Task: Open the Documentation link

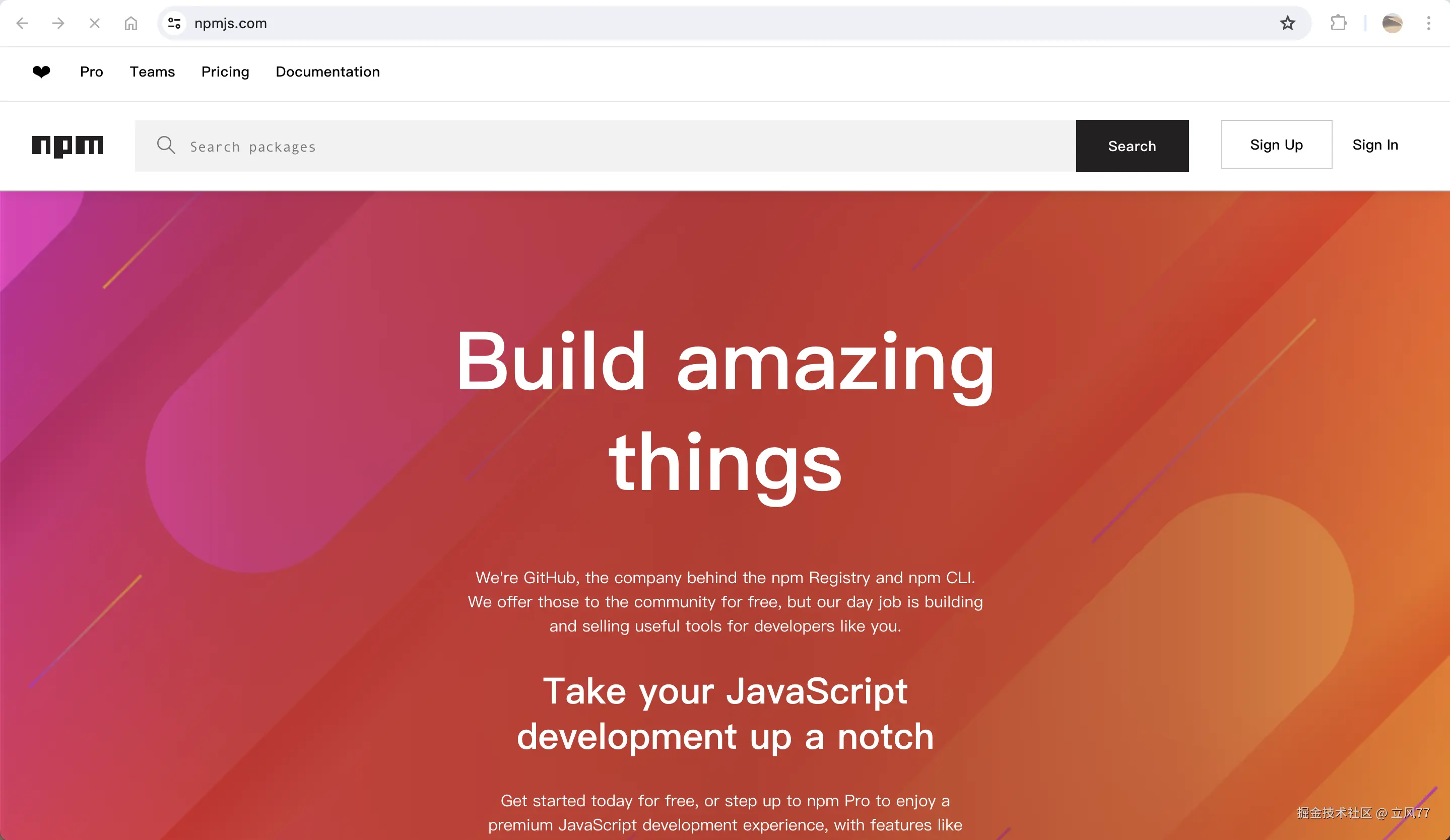Action: [x=327, y=72]
